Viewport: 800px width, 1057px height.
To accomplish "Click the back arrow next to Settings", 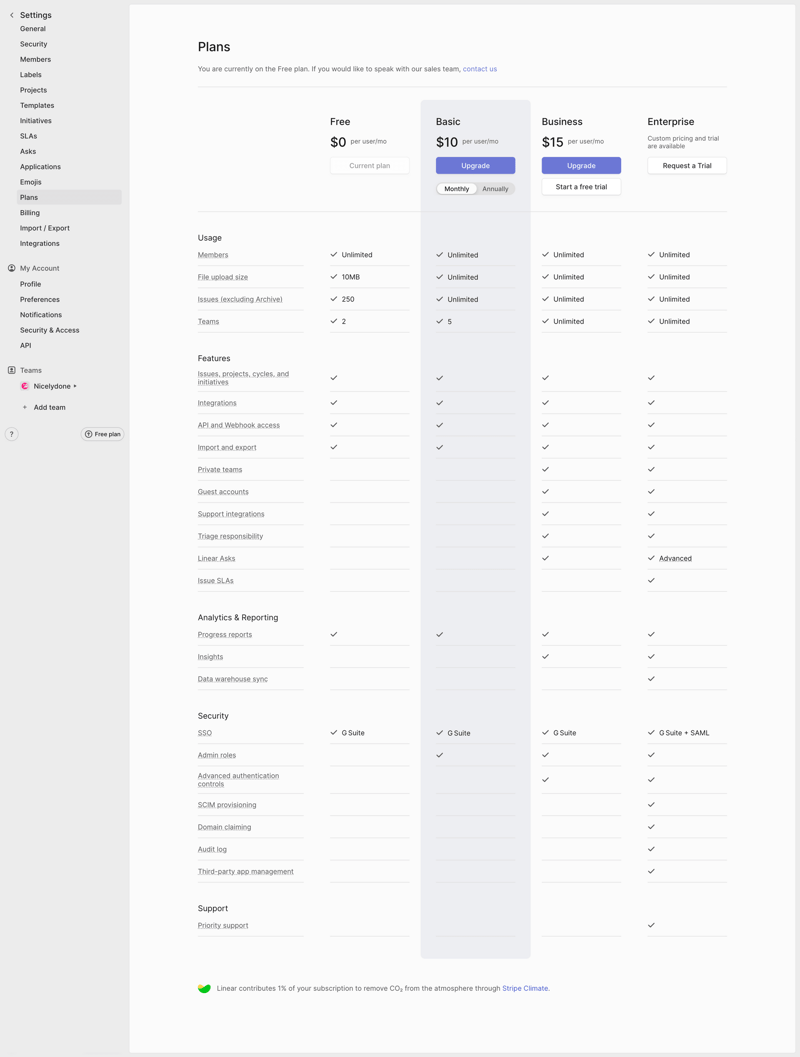I will pos(10,14).
